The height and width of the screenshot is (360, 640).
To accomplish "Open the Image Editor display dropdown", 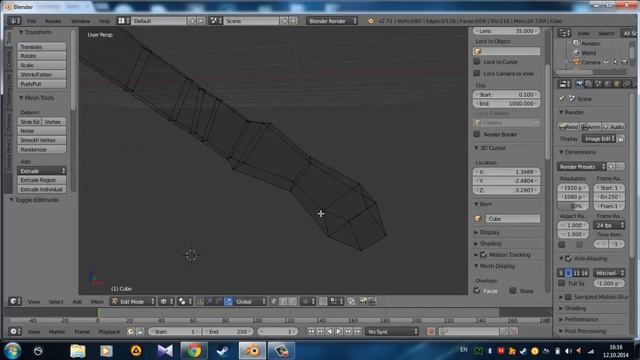I will 599,138.
